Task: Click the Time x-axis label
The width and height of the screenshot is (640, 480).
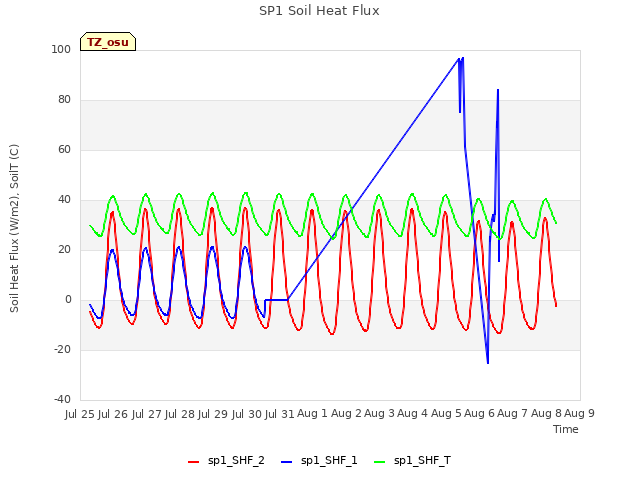Action: coord(565,429)
